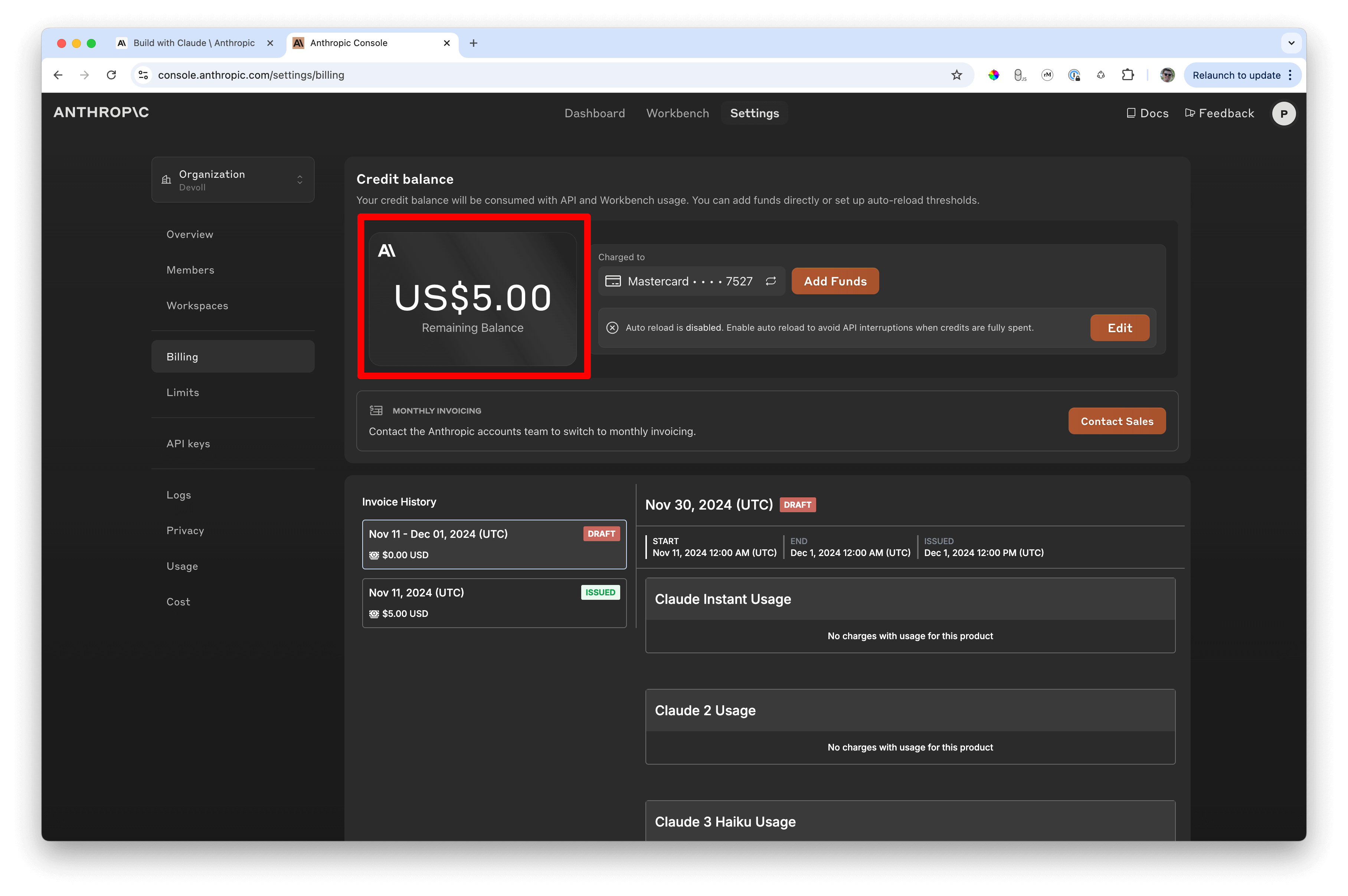Go to Dashboard
This screenshot has width=1348, height=896.
(x=594, y=113)
